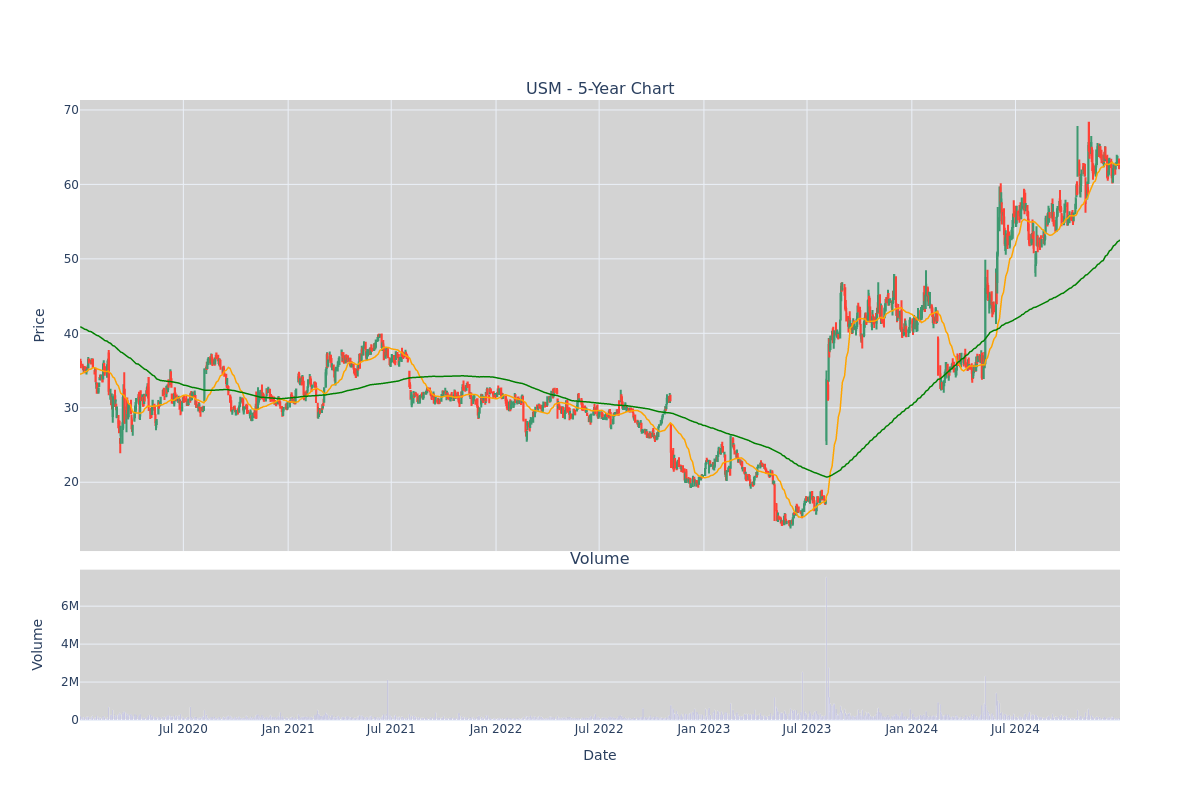Click the 'Jan 2022' date tick label
Viewport: 1200px width, 800px height.
[496, 729]
